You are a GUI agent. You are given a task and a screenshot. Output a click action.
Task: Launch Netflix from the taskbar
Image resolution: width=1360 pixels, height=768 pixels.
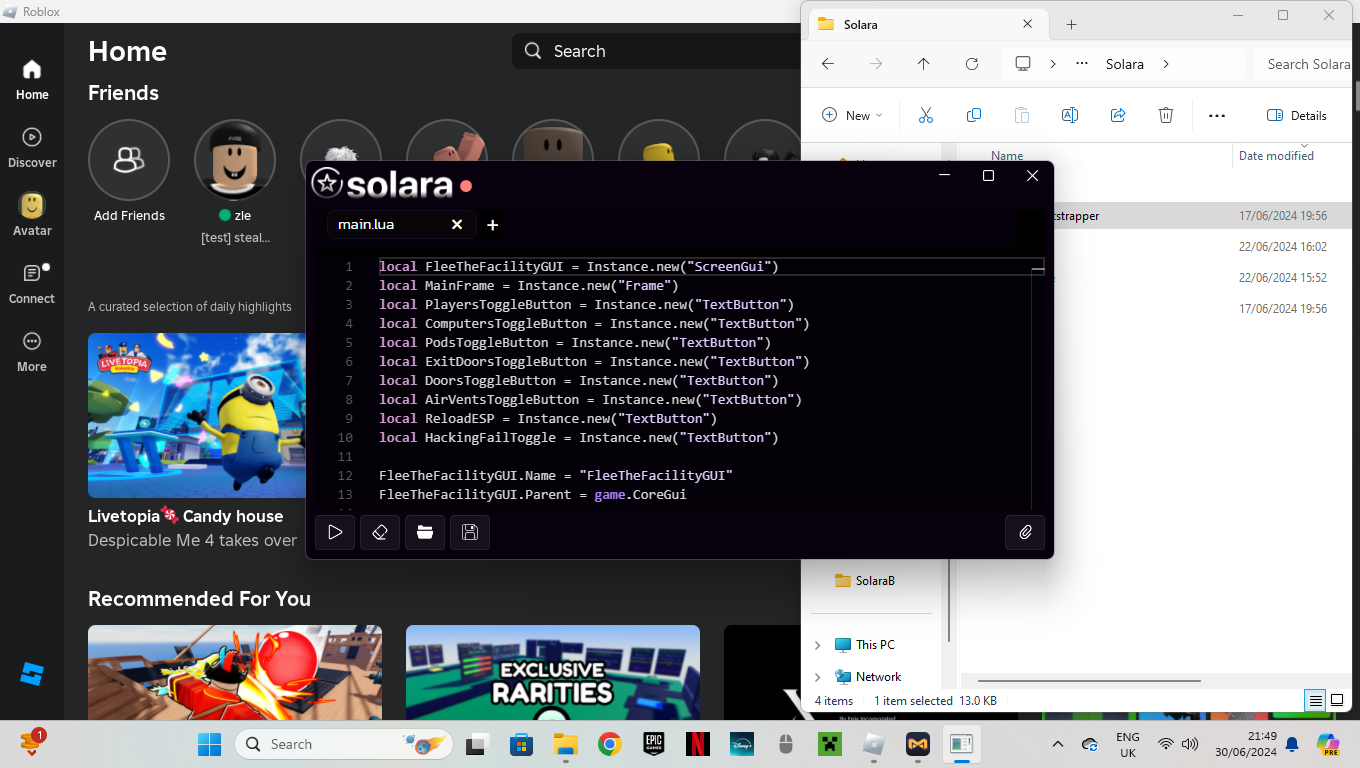click(698, 744)
